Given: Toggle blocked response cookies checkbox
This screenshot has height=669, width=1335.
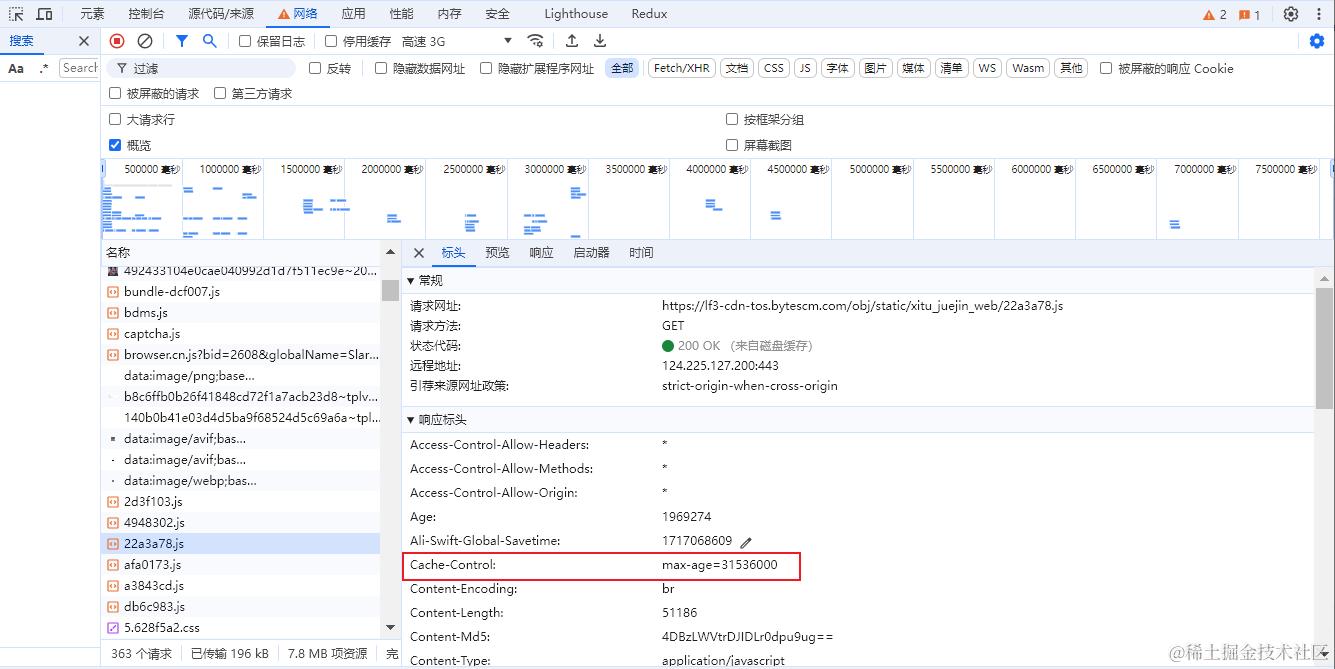Looking at the screenshot, I should [1106, 68].
